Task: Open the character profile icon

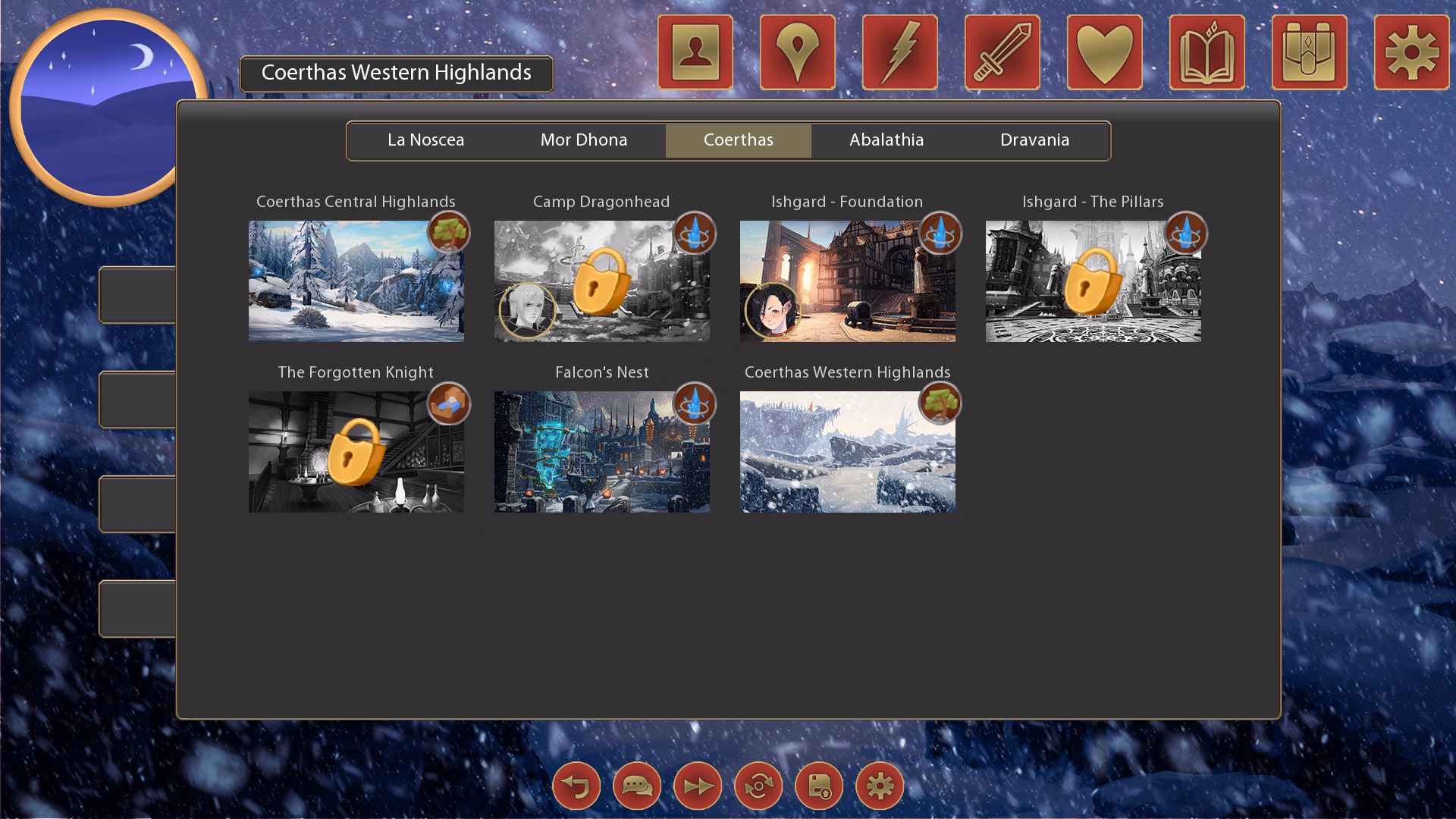Action: pyautogui.click(x=695, y=52)
